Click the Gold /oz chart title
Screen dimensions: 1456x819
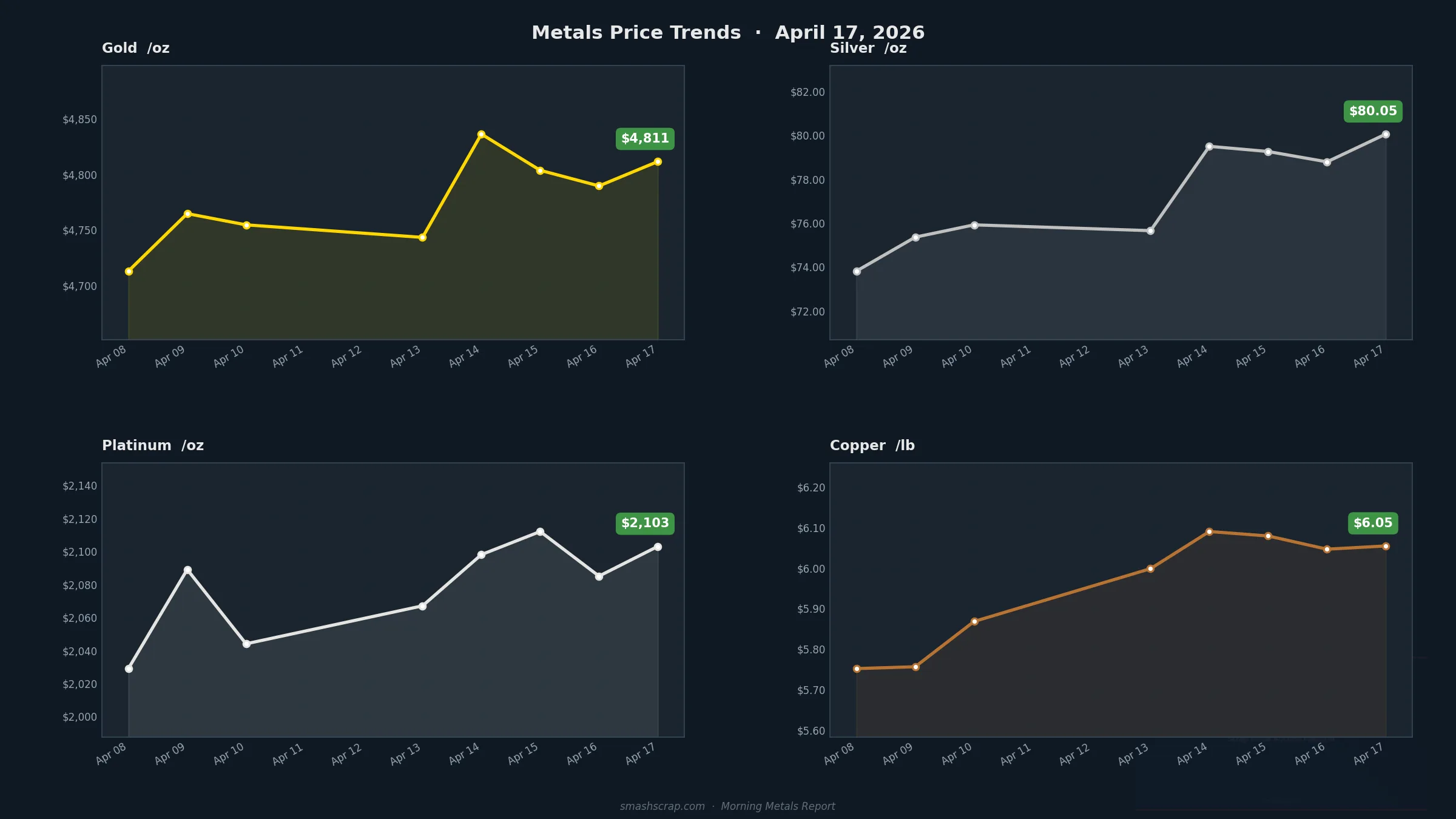[136, 49]
